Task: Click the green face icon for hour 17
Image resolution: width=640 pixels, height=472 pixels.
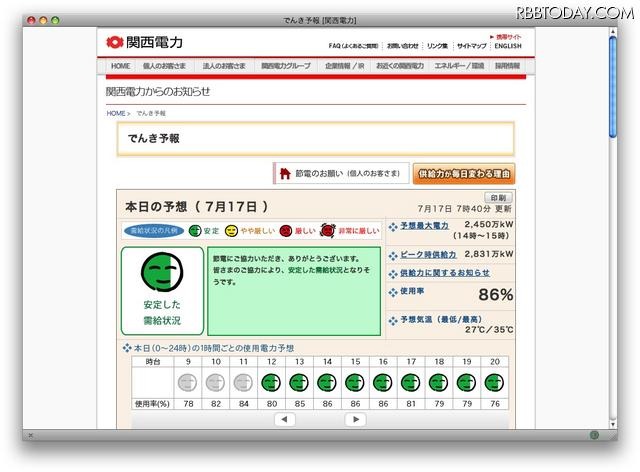Action: (x=411, y=383)
